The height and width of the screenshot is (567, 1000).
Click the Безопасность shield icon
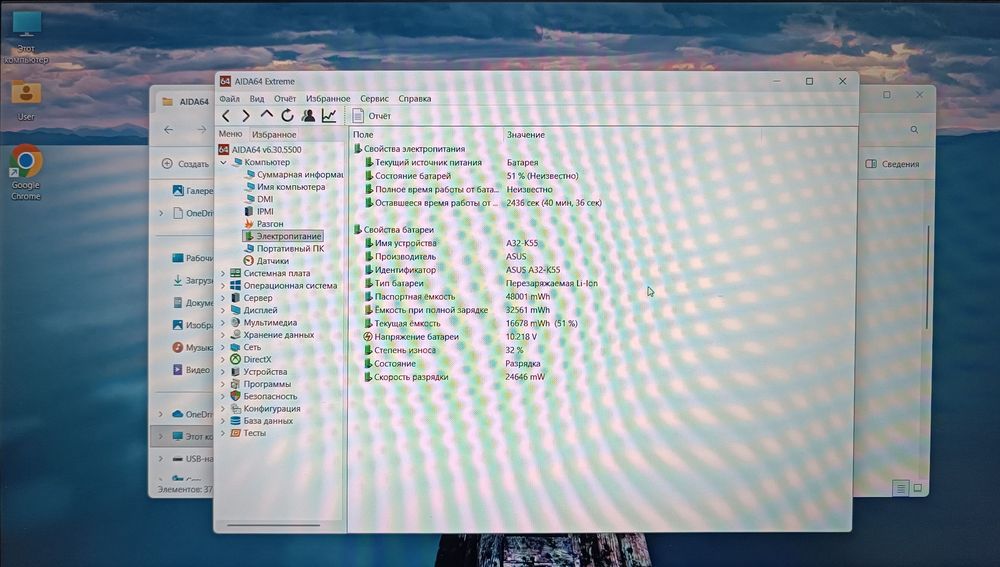(x=235, y=396)
